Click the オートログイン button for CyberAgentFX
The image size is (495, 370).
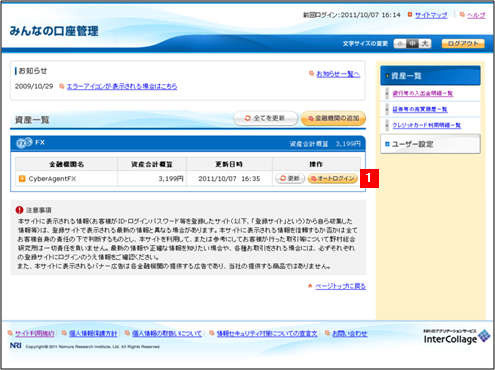point(333,179)
